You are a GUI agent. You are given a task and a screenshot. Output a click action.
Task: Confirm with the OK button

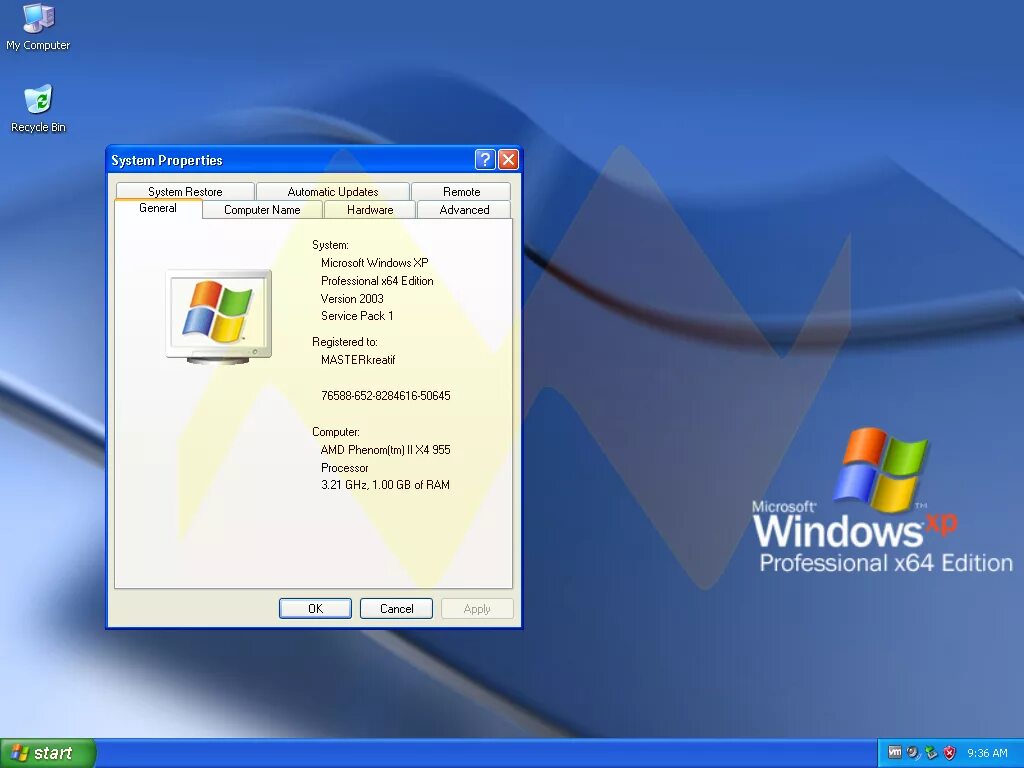(x=315, y=609)
